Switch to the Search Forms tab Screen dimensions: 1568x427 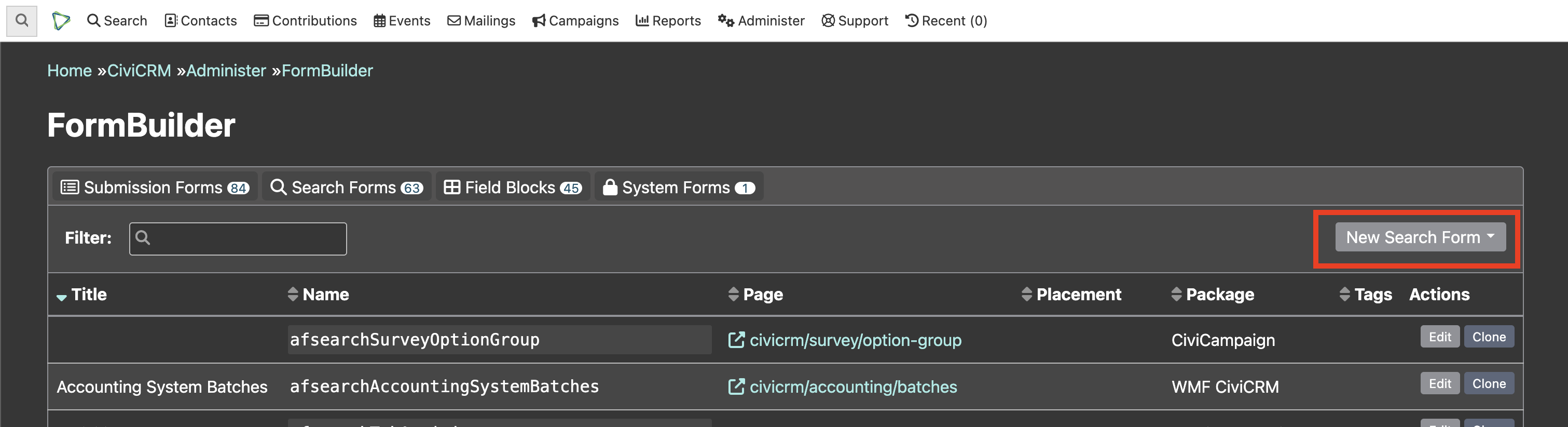tap(347, 187)
